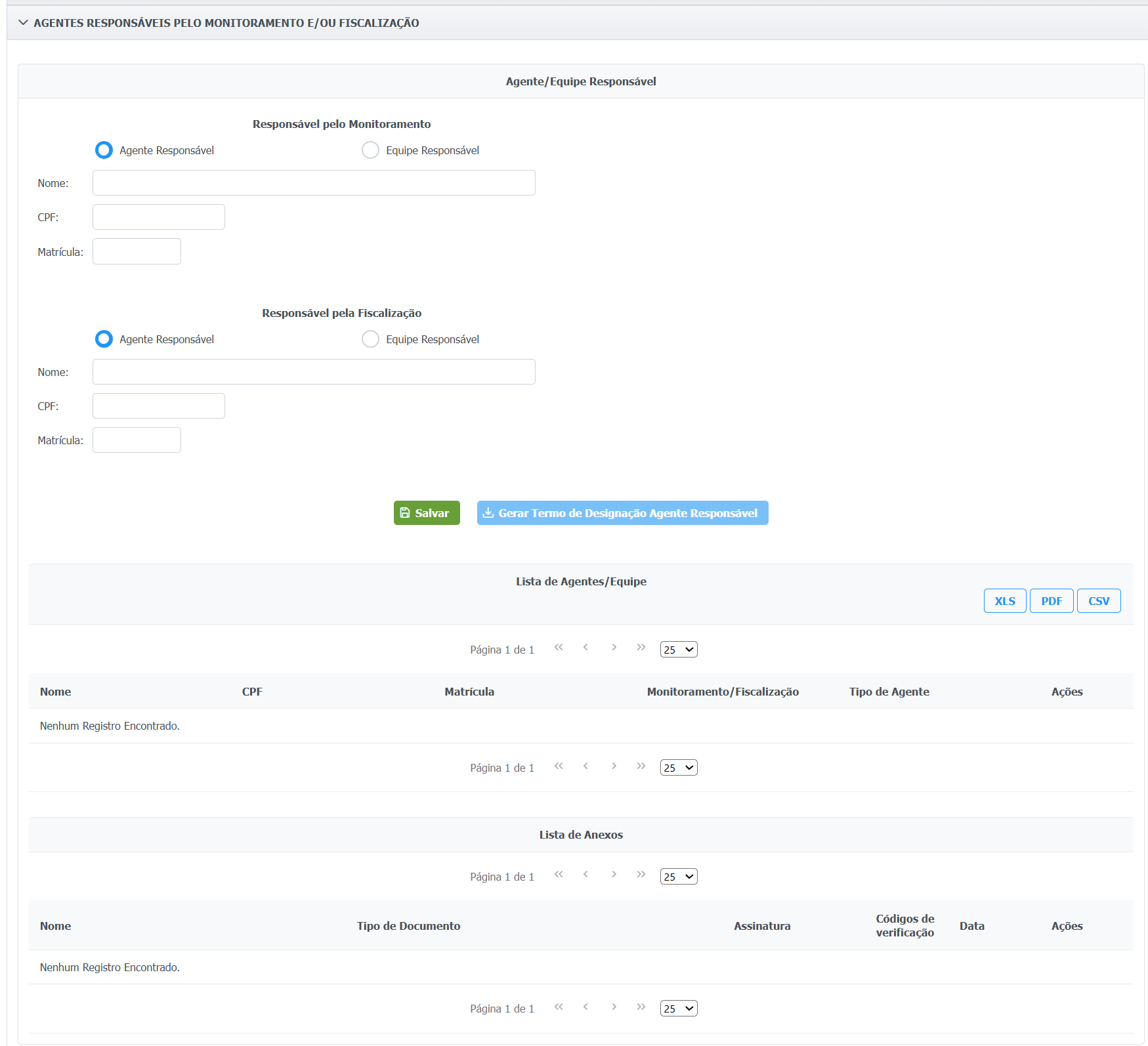Click the Salvar button
This screenshot has height=1046, width=1148.
(x=427, y=513)
